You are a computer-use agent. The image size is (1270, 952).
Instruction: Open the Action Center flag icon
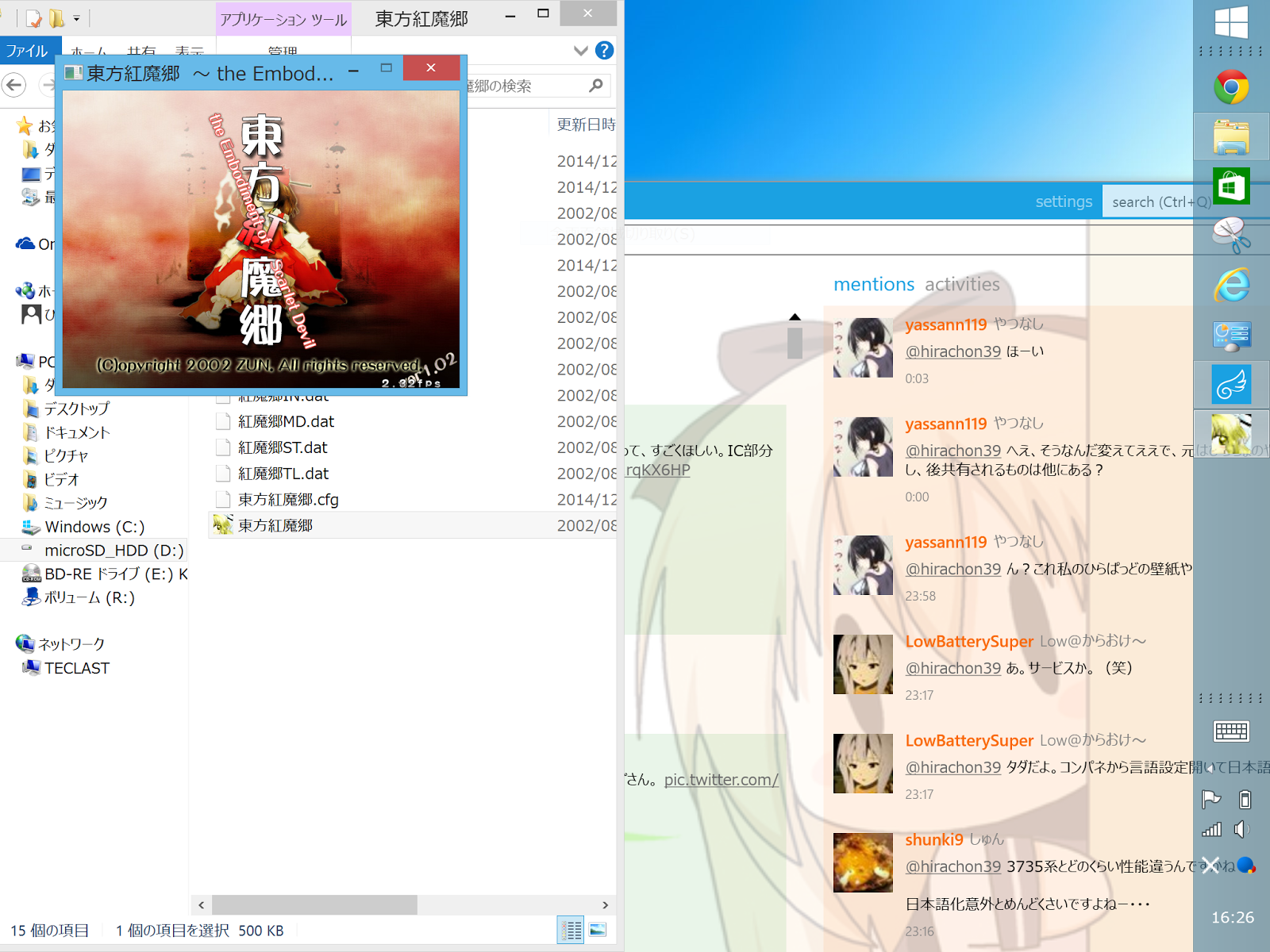(1211, 799)
